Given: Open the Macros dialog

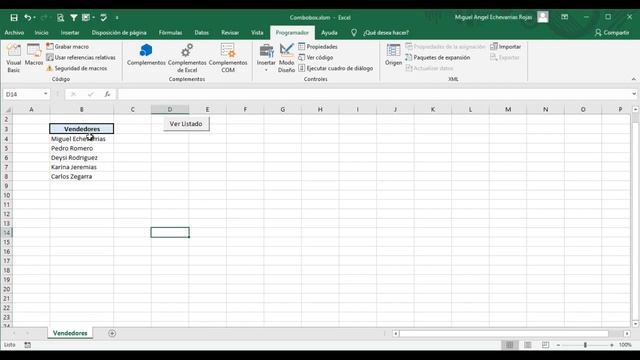Looking at the screenshot, I should click(x=33, y=55).
